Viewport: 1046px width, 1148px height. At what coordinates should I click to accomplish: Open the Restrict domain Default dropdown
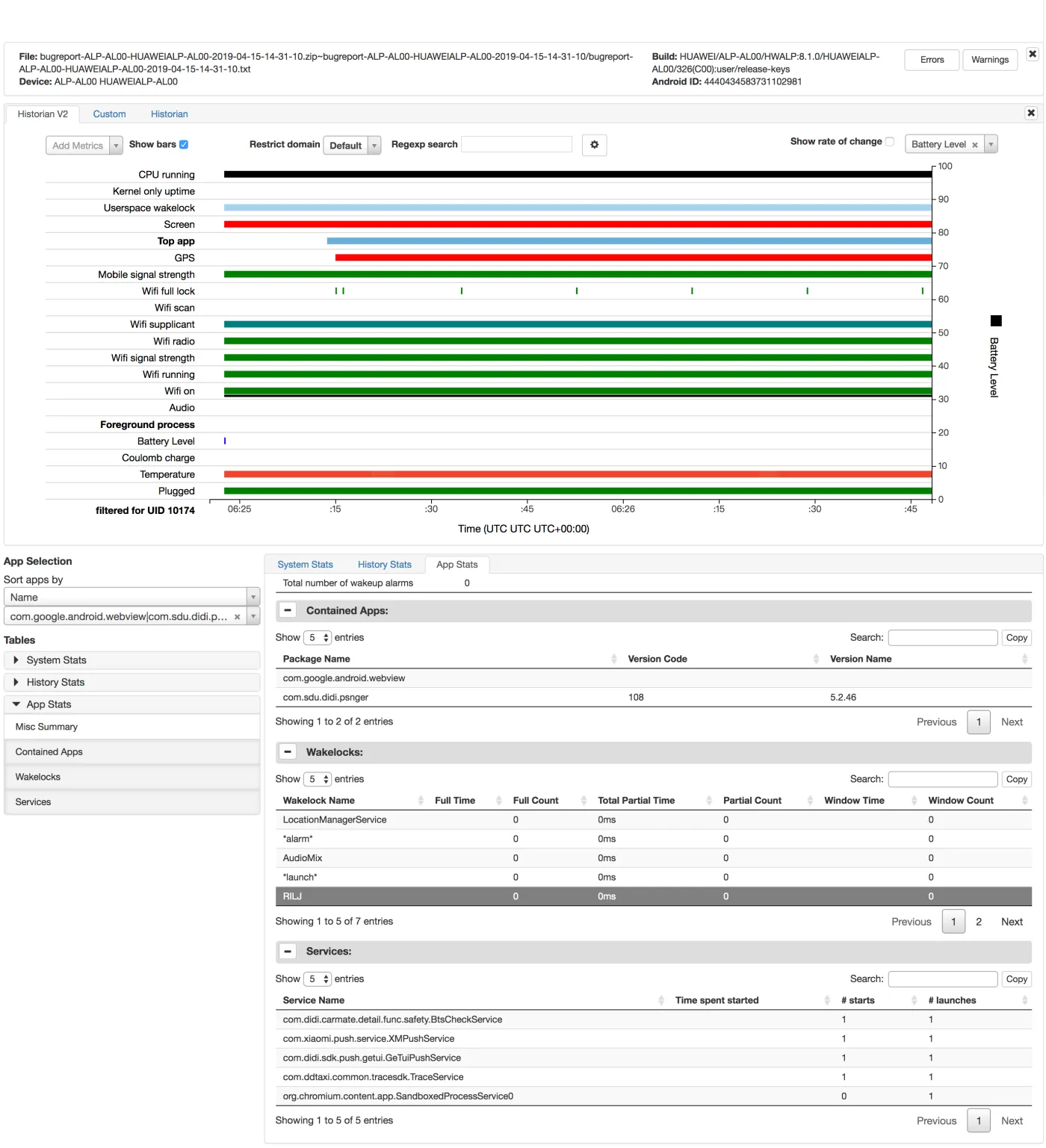point(352,146)
